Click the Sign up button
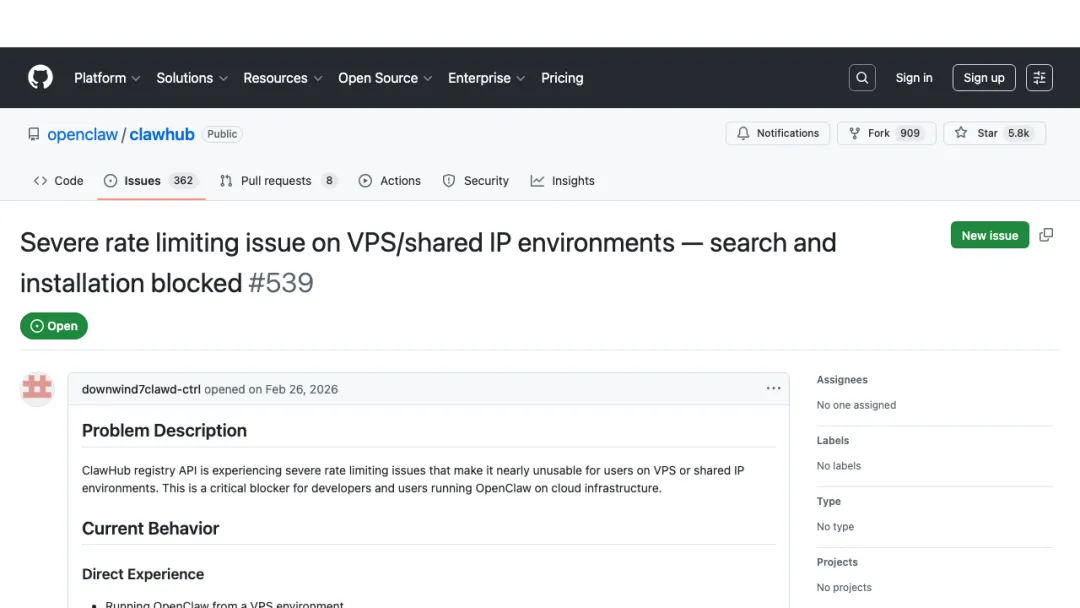1080x608 pixels. coord(983,78)
